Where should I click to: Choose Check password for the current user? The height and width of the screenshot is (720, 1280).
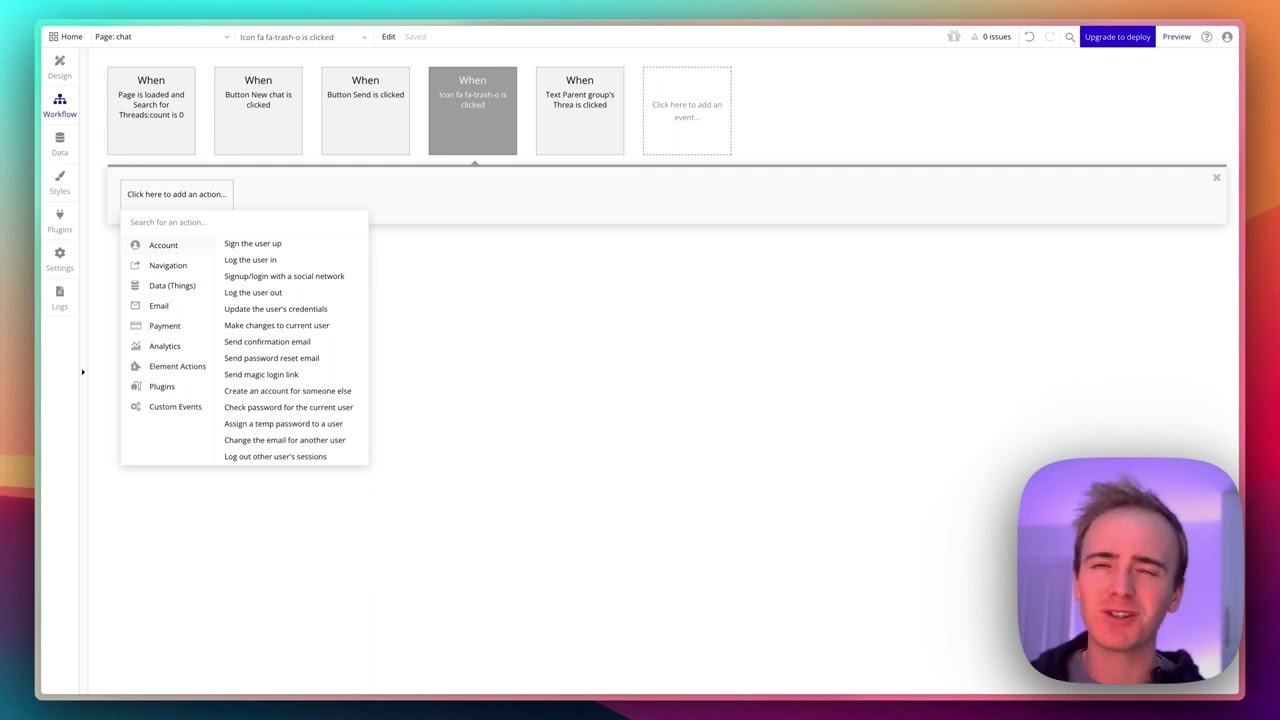289,407
